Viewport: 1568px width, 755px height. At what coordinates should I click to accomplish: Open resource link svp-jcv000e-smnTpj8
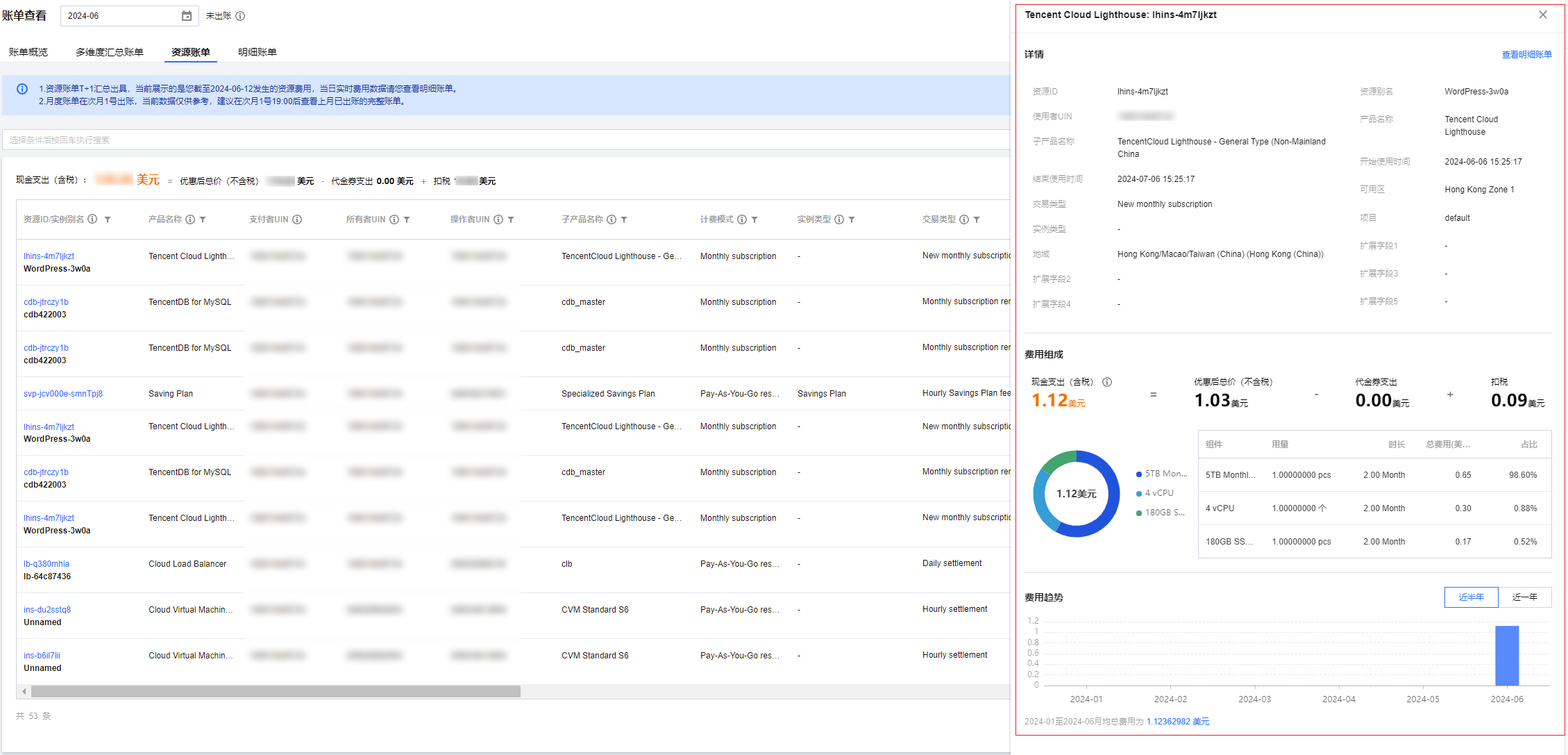[63, 394]
